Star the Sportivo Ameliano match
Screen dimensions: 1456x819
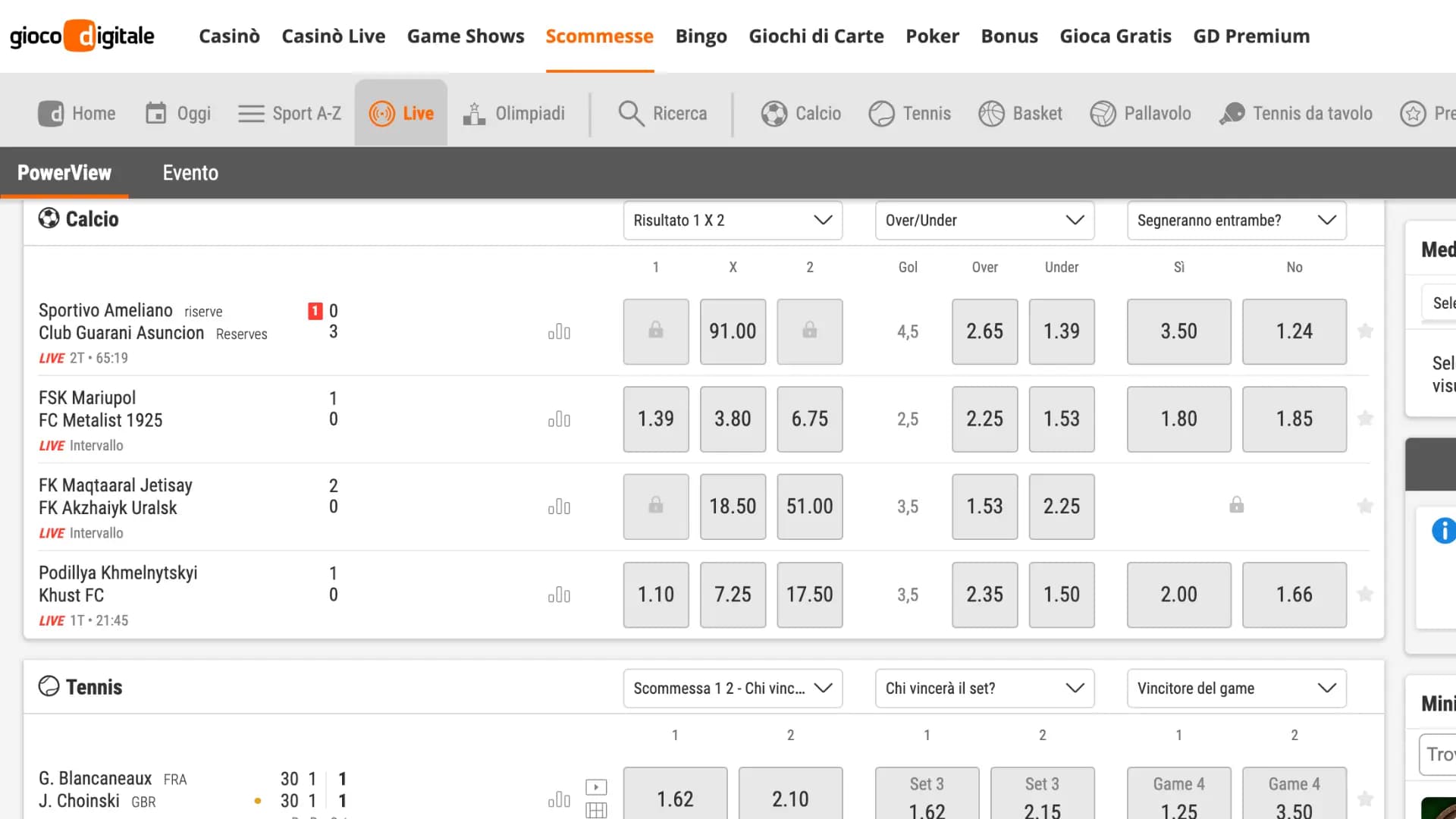click(1366, 331)
